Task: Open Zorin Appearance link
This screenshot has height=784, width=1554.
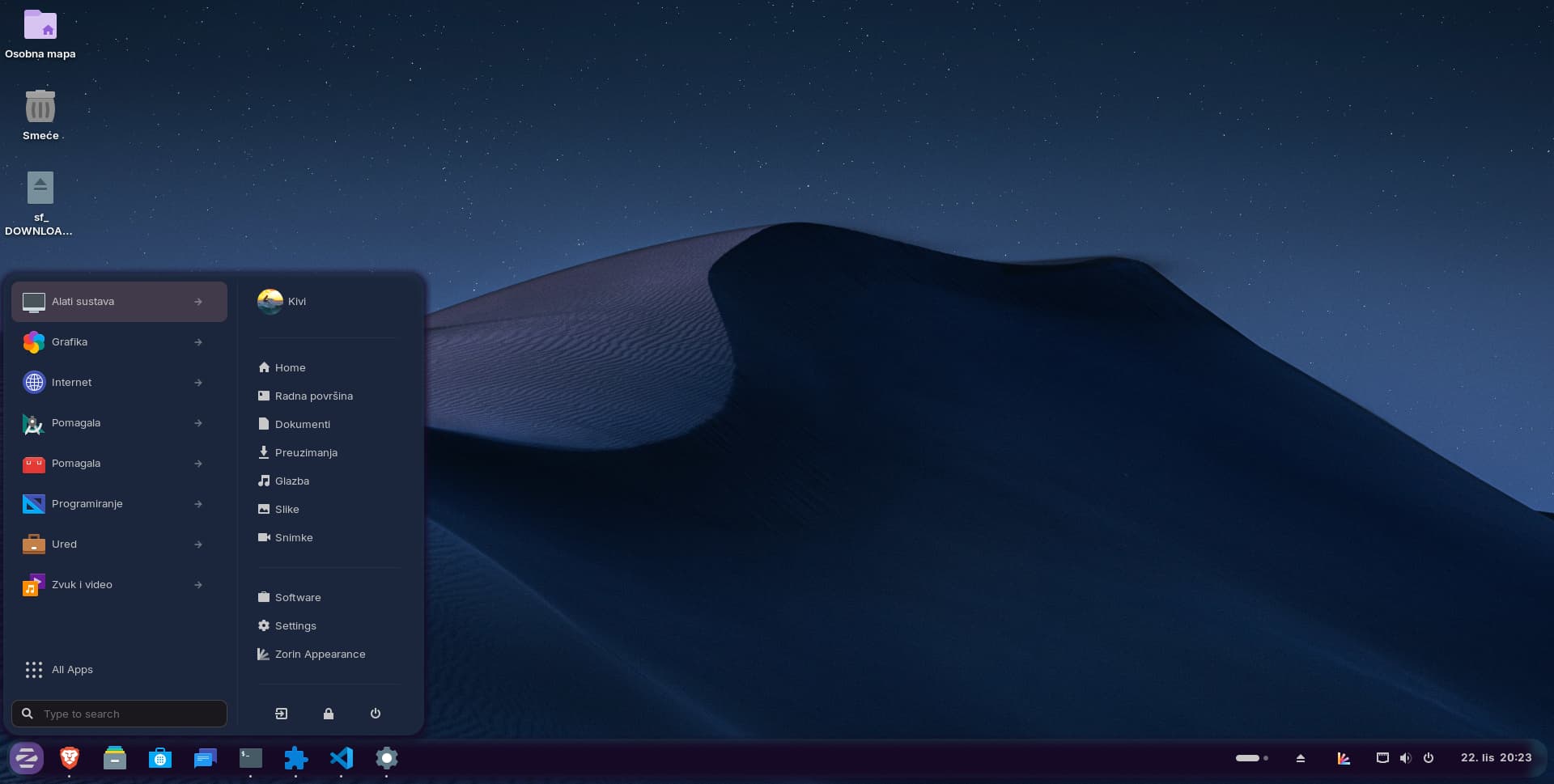Action: click(320, 655)
